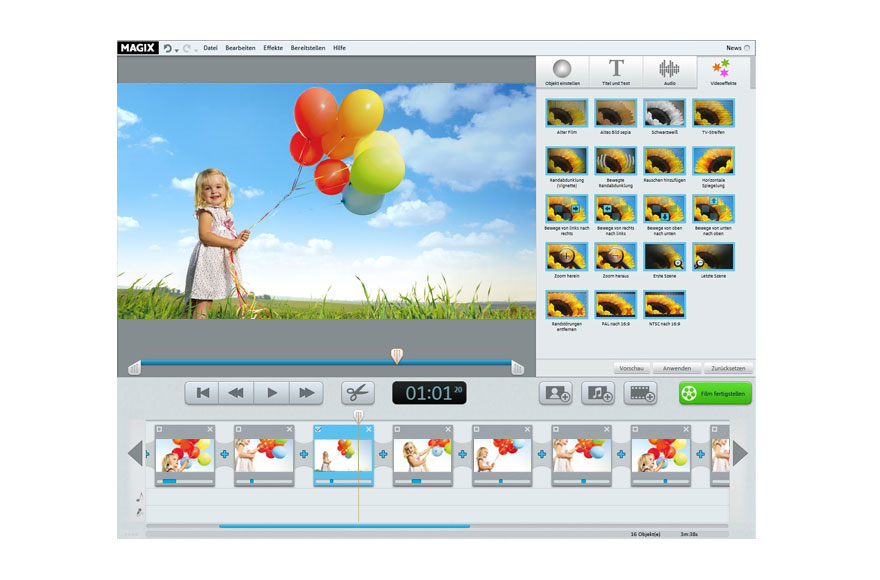
Task: Uncheck the highlighted blue storyboard clip
Action: tap(318, 430)
